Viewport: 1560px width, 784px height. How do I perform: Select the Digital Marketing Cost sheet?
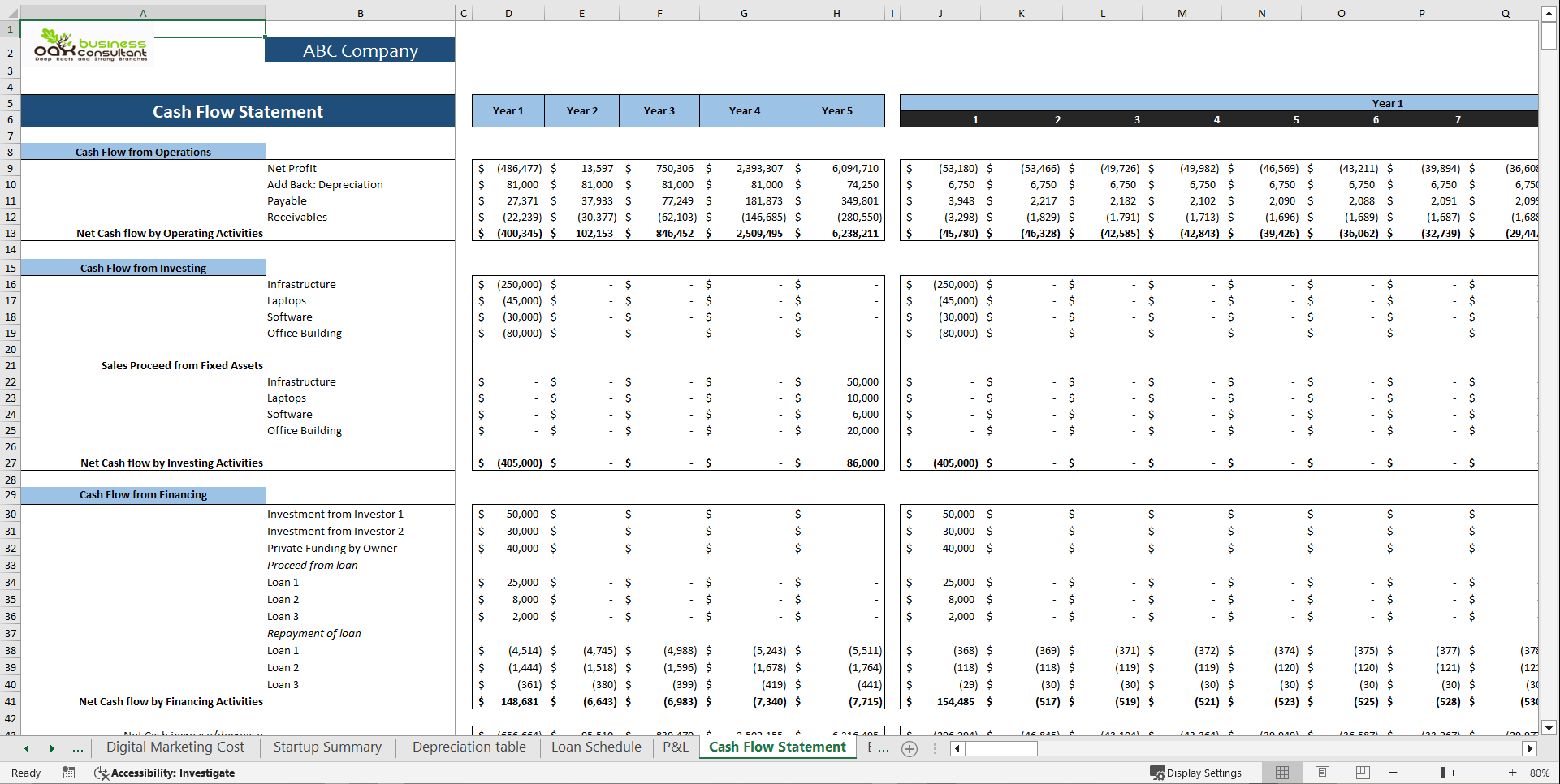point(176,747)
